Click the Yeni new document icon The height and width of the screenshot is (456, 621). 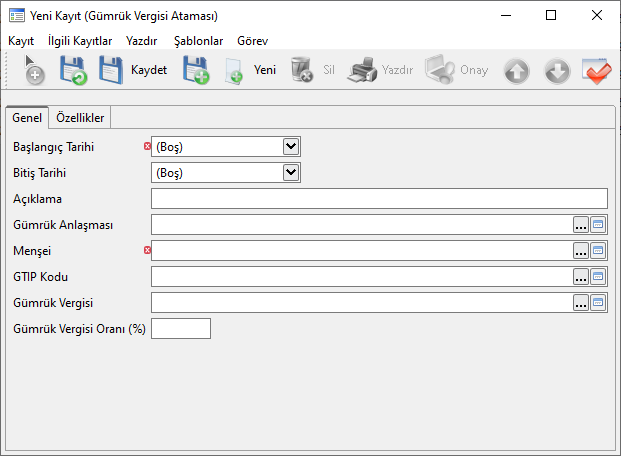(x=234, y=71)
